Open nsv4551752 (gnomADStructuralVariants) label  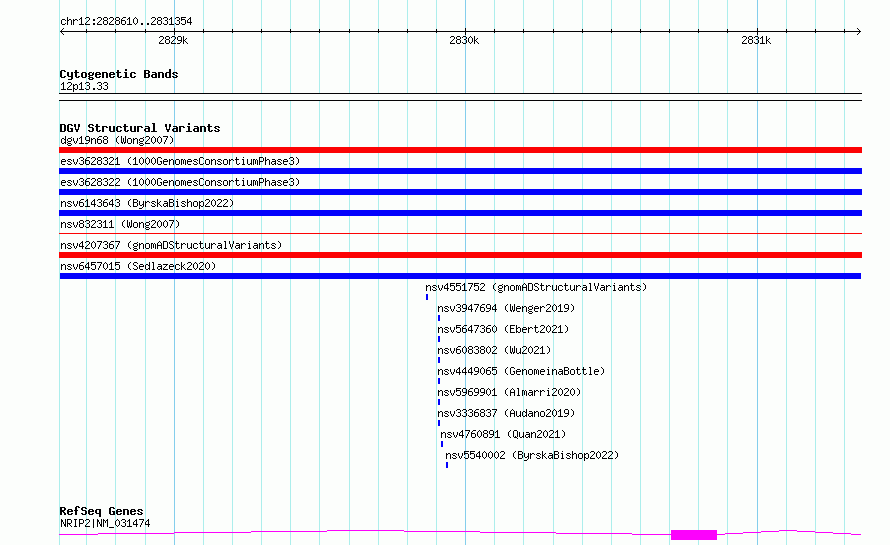(x=536, y=287)
